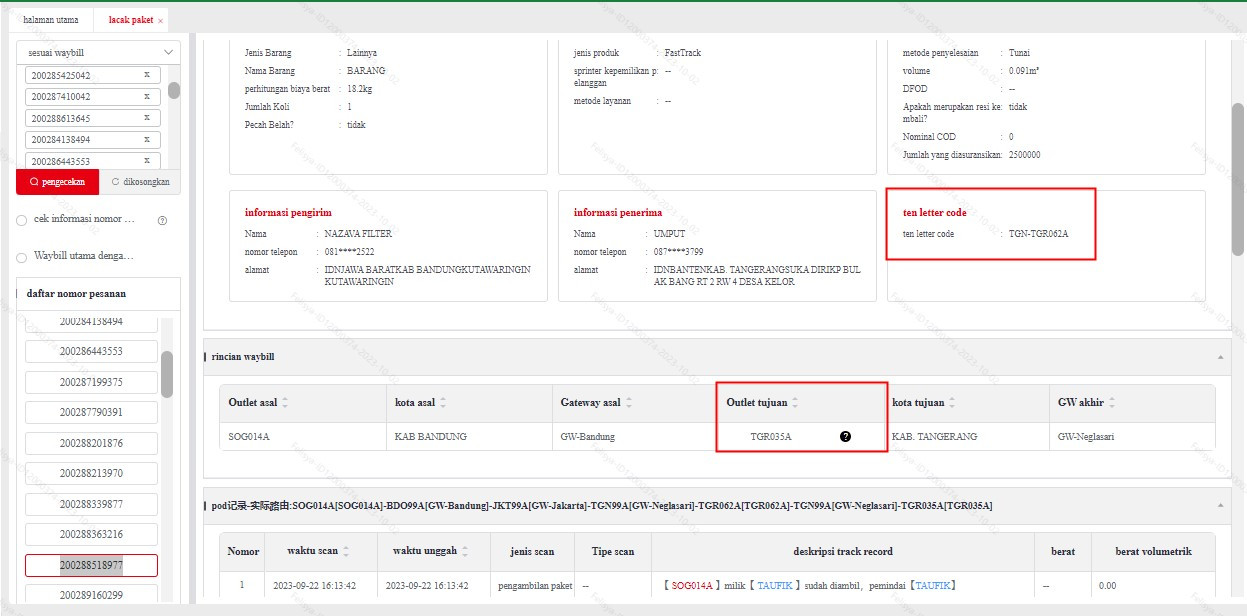
Task: Select order number 200289160299
Action: click(91, 595)
